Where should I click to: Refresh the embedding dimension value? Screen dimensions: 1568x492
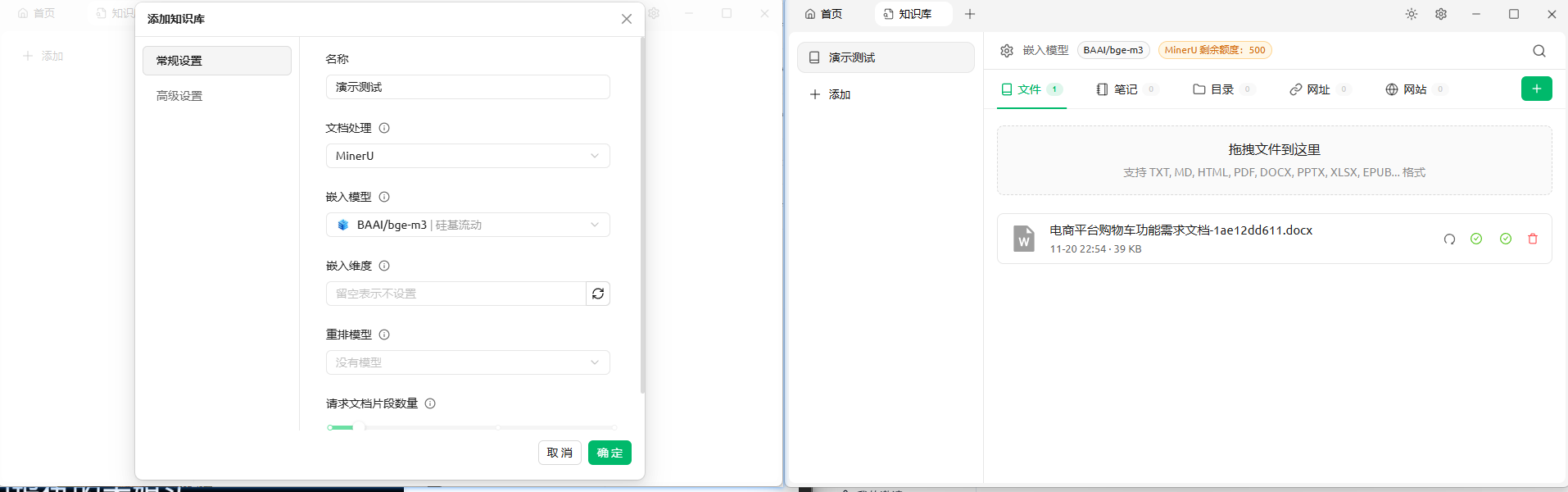[598, 294]
